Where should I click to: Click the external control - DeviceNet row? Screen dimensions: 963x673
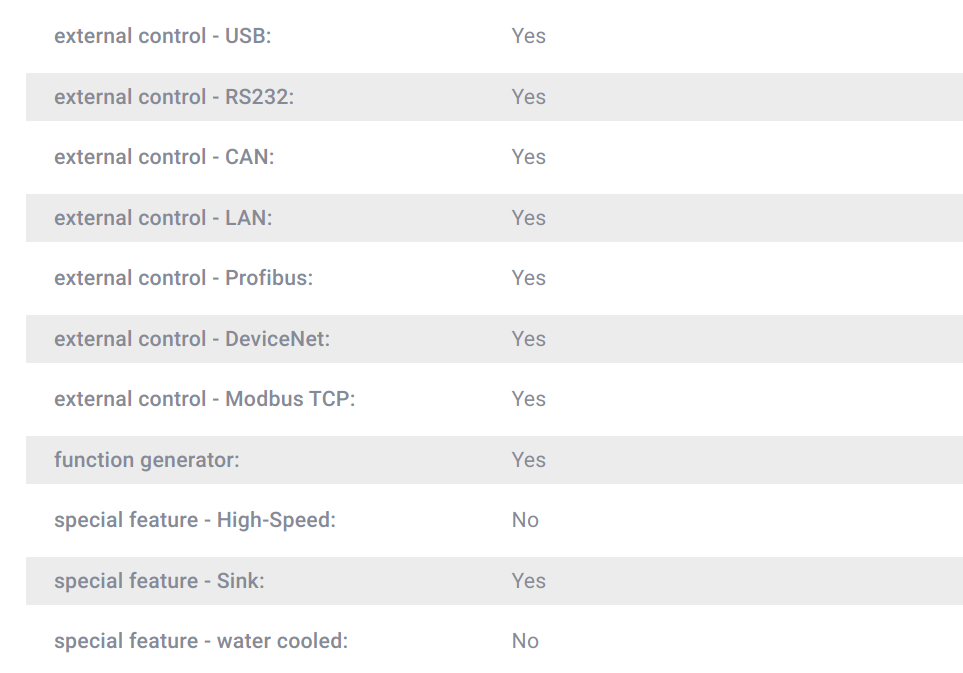click(494, 339)
